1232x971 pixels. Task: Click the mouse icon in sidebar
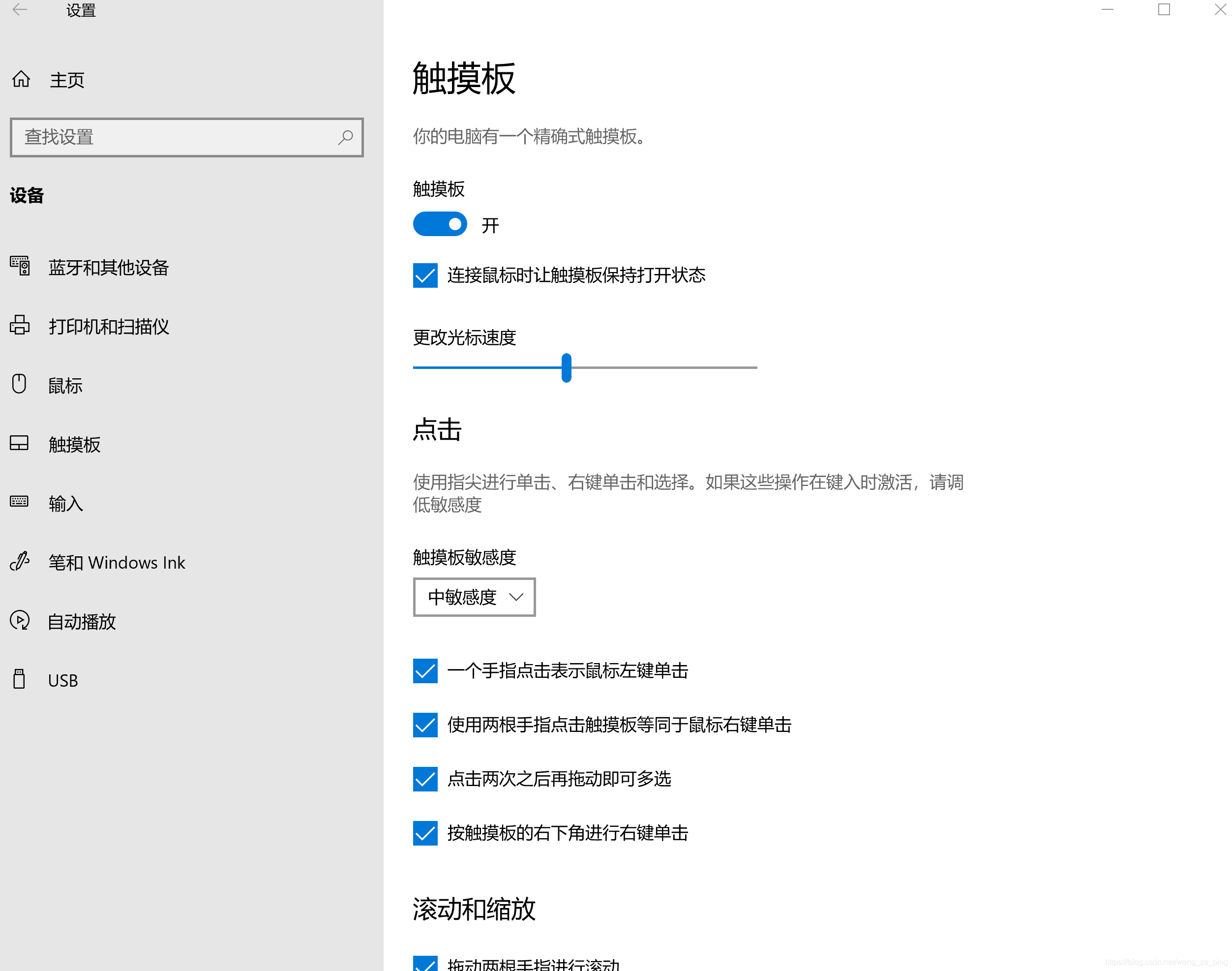19,384
